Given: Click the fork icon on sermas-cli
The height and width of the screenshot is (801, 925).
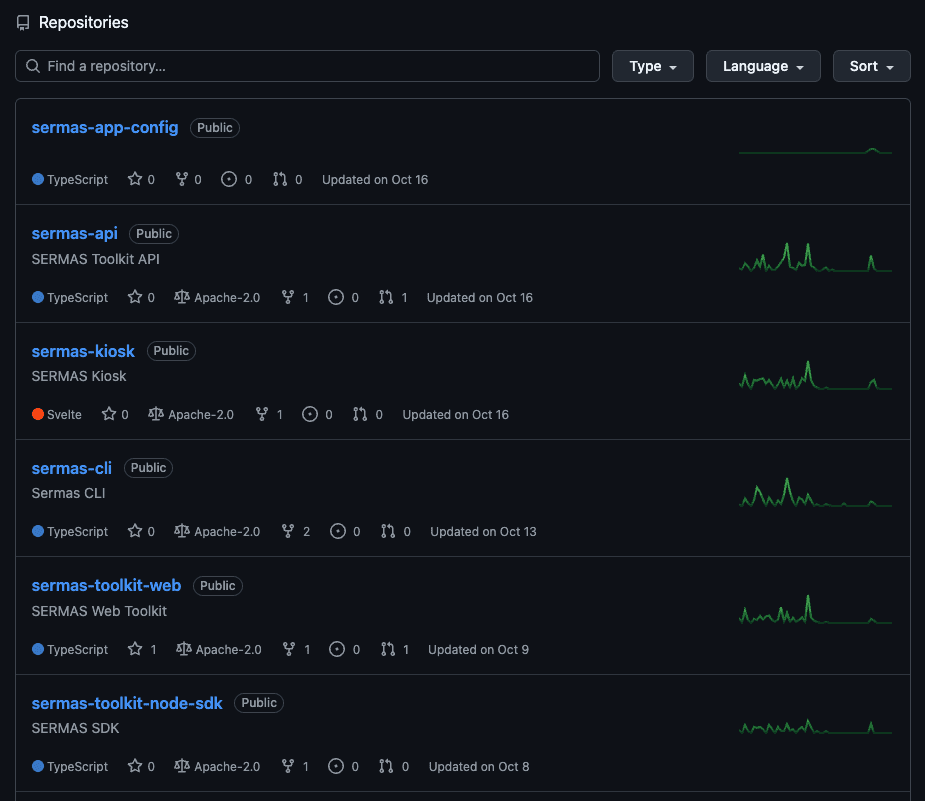Looking at the screenshot, I should (x=288, y=531).
